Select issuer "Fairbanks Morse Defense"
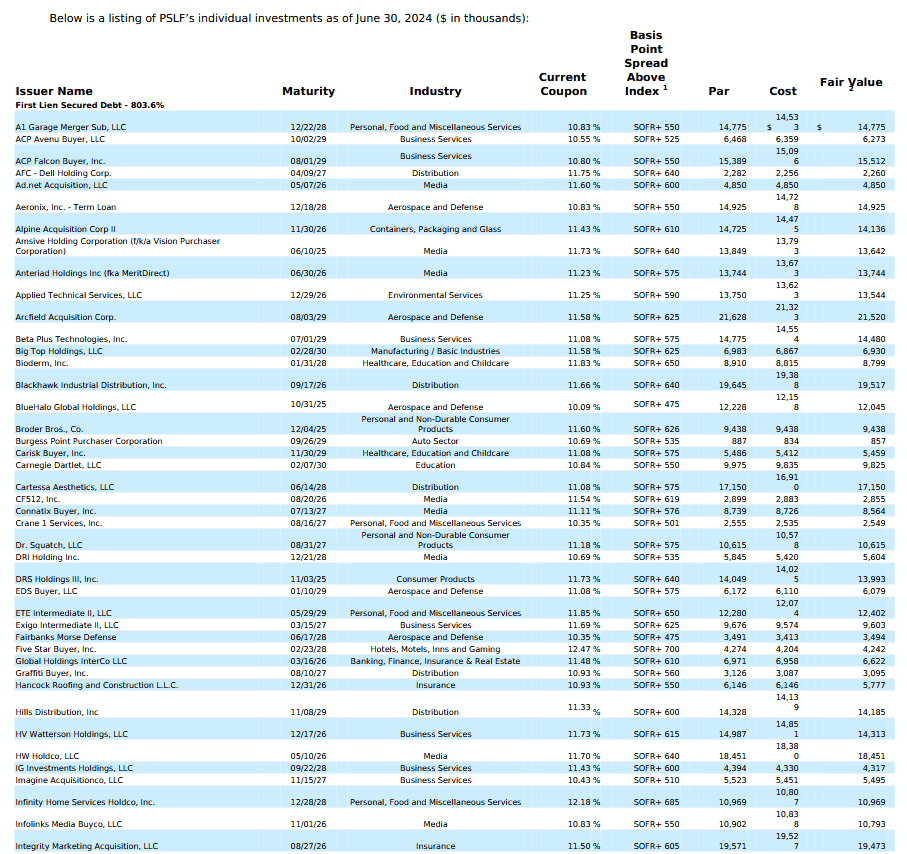The image size is (907, 854). pyautogui.click(x=65, y=638)
